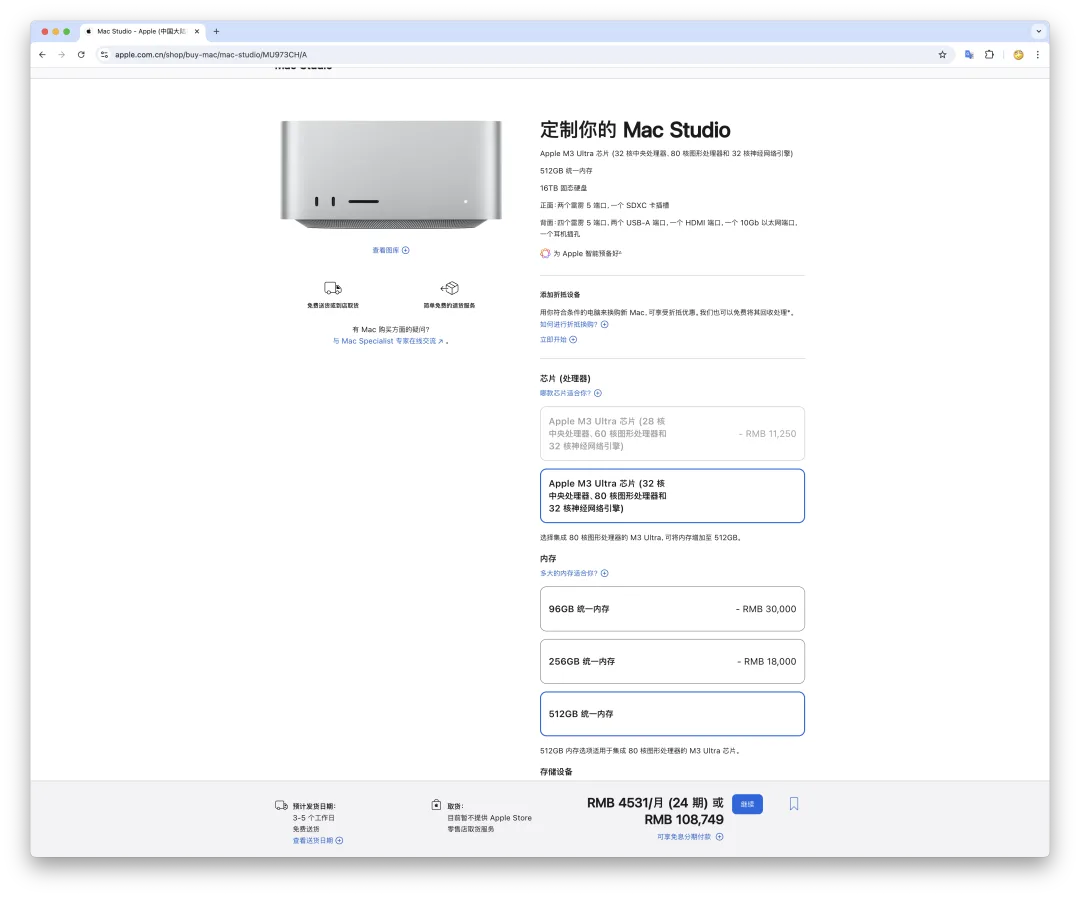1080x897 pixels.
Task: Click the free returns box icon
Action: pos(450,287)
